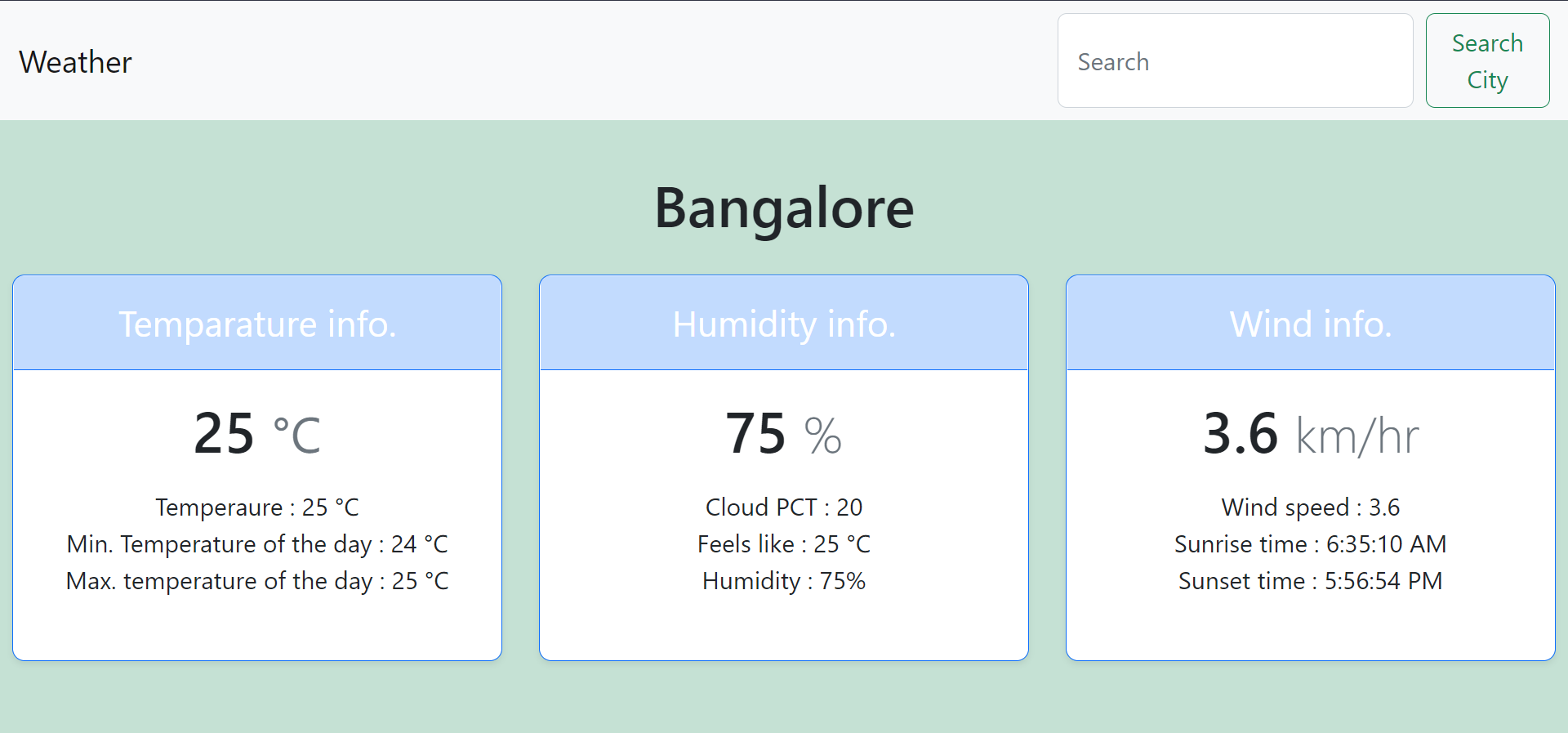Viewport: 1568px width, 733px height.
Task: Select the Sunrise time value
Action: pos(1310,543)
